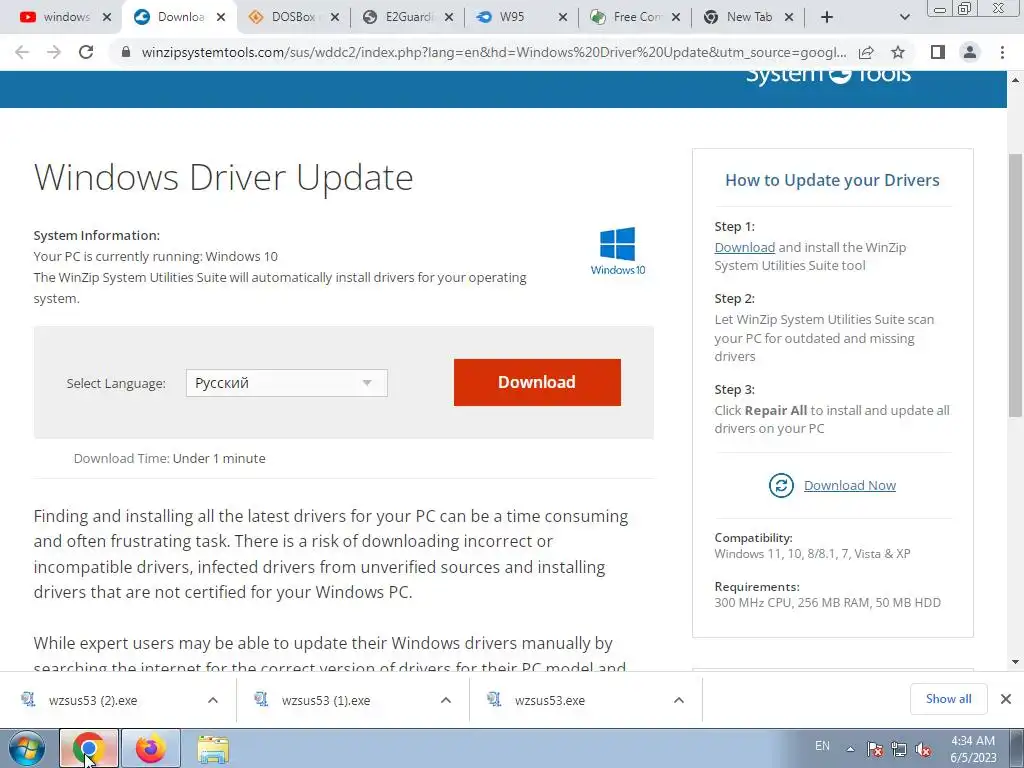Open the Windows Start menu

[x=26, y=748]
